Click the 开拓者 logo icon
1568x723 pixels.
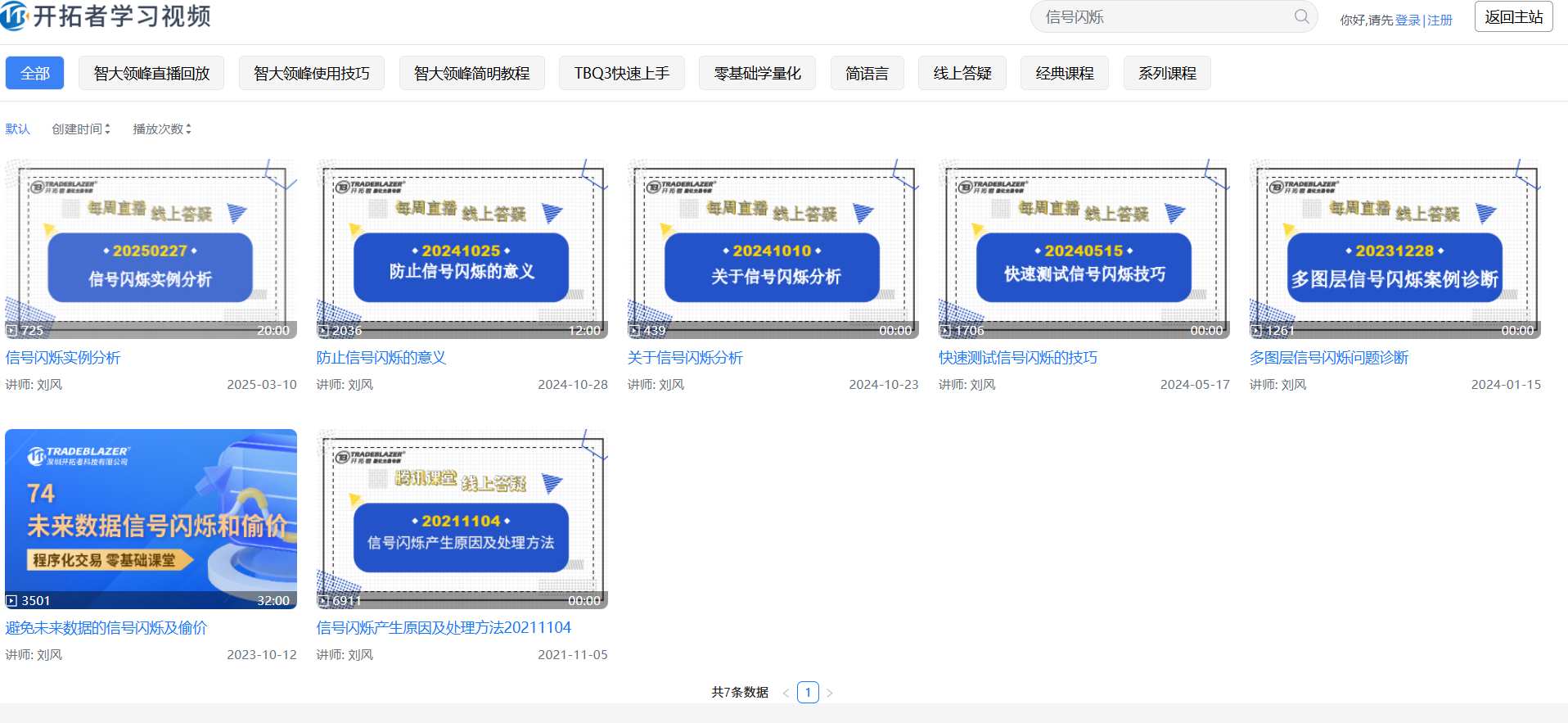pos(14,16)
